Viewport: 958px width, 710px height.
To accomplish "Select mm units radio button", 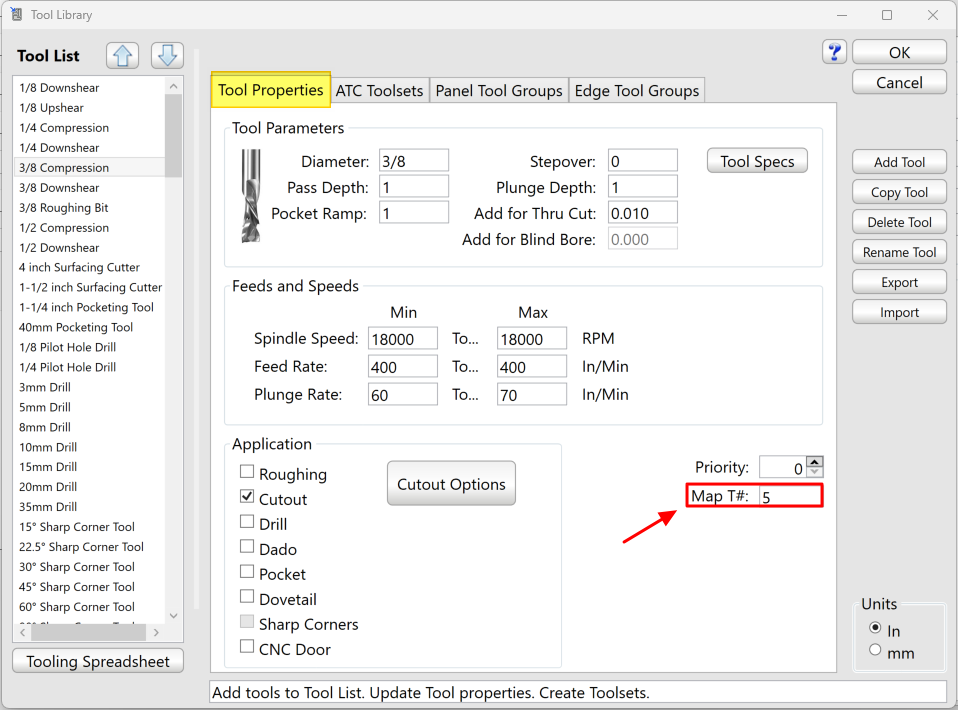I will tap(875, 651).
